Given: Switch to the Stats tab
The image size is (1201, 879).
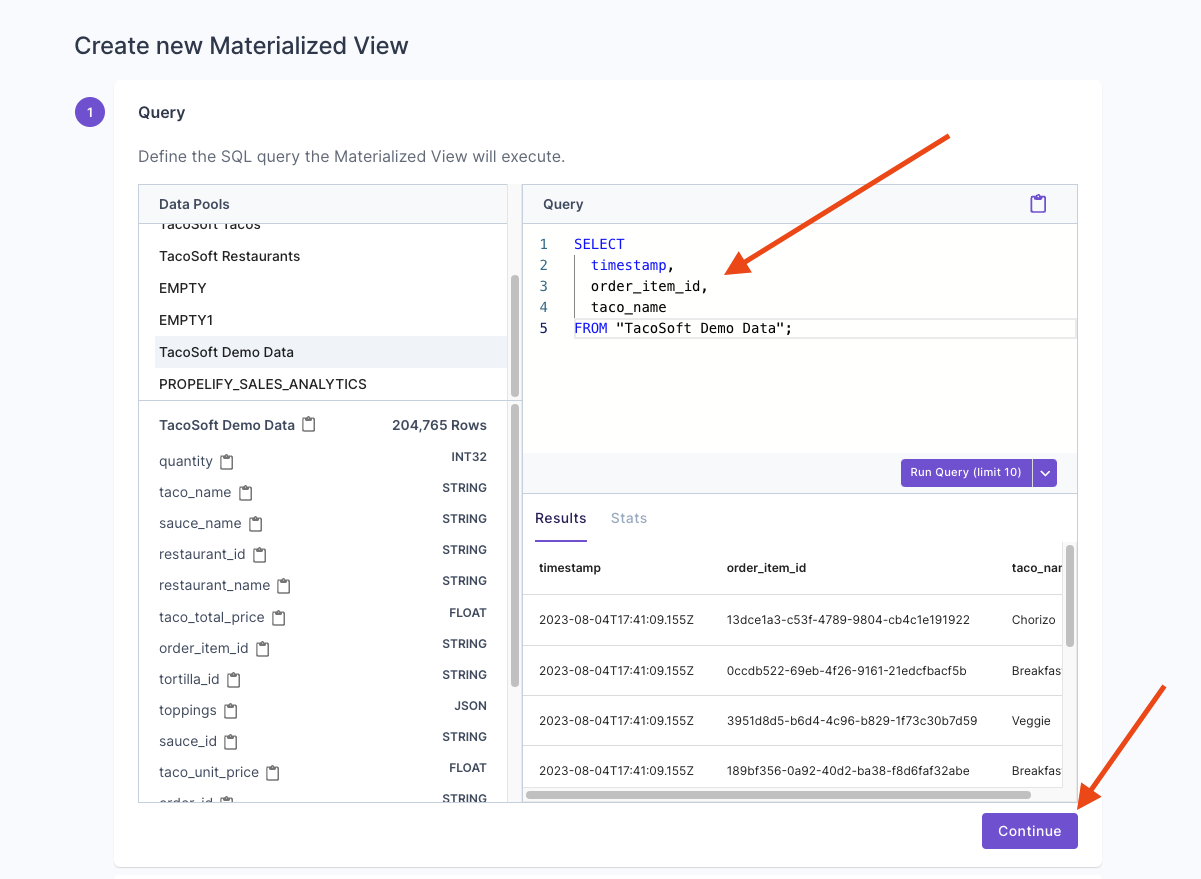Looking at the screenshot, I should point(628,518).
